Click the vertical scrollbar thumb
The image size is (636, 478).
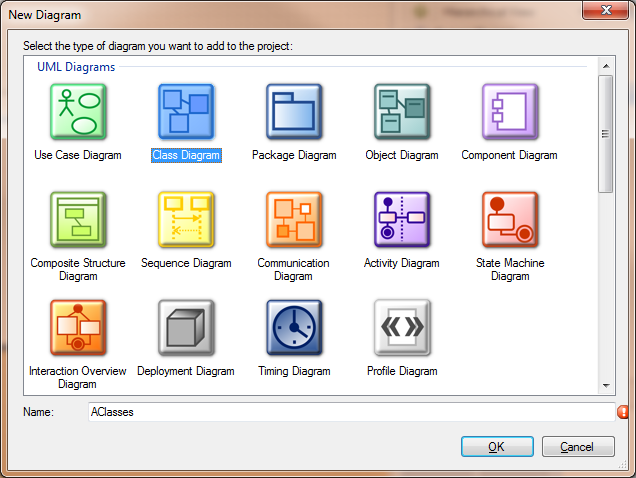[606, 133]
